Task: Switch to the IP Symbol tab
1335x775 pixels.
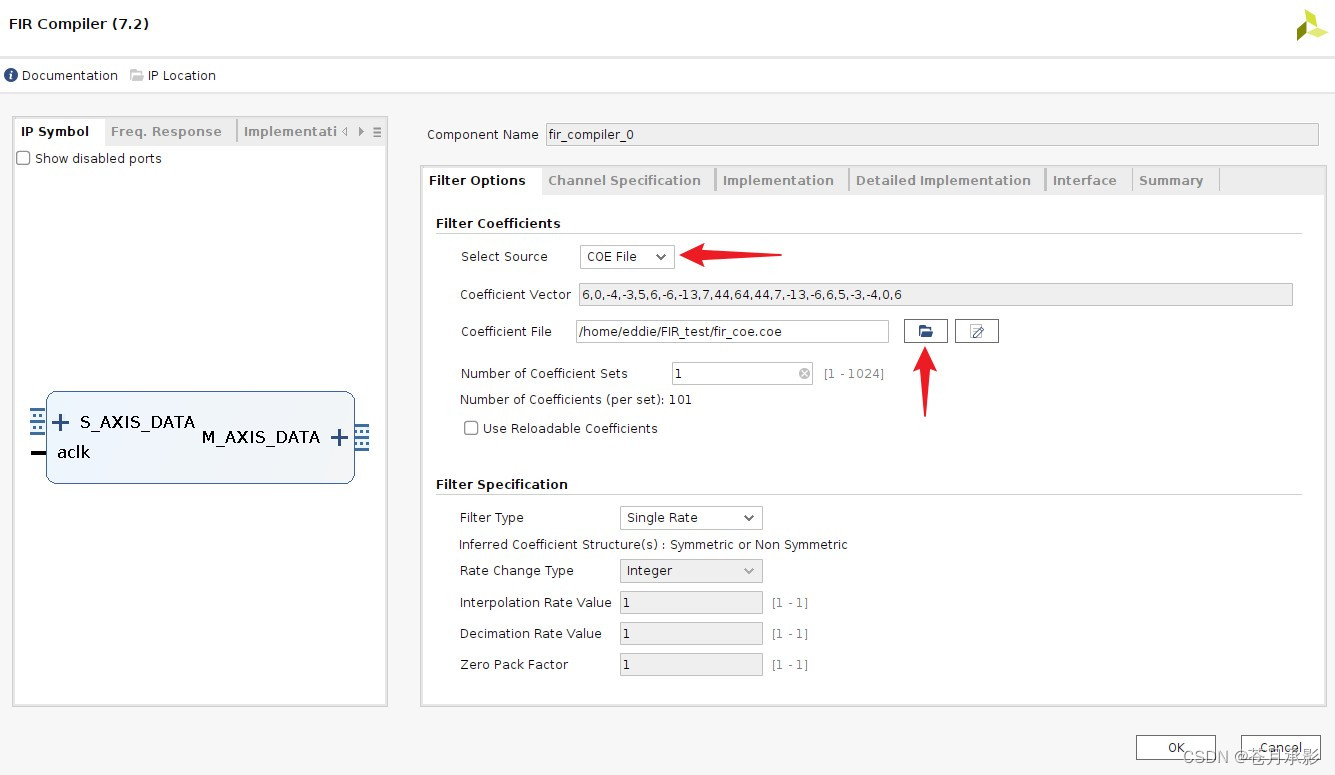Action: pos(55,132)
